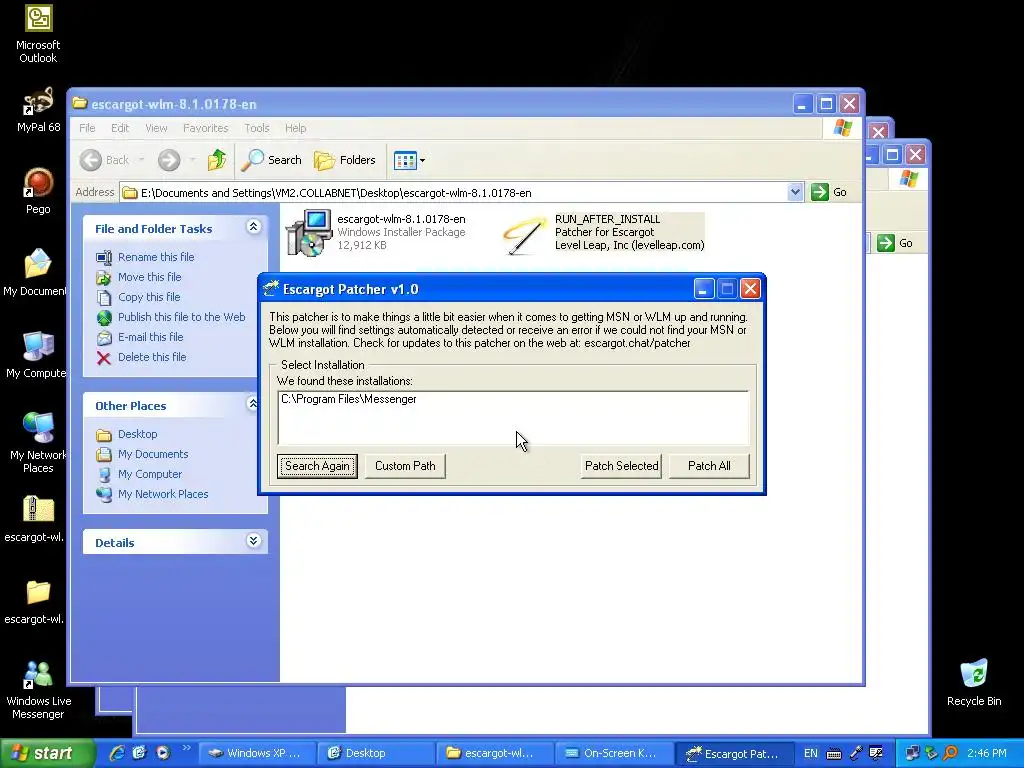The image size is (1024, 768).
Task: Click the Patch All button
Action: [x=709, y=466]
